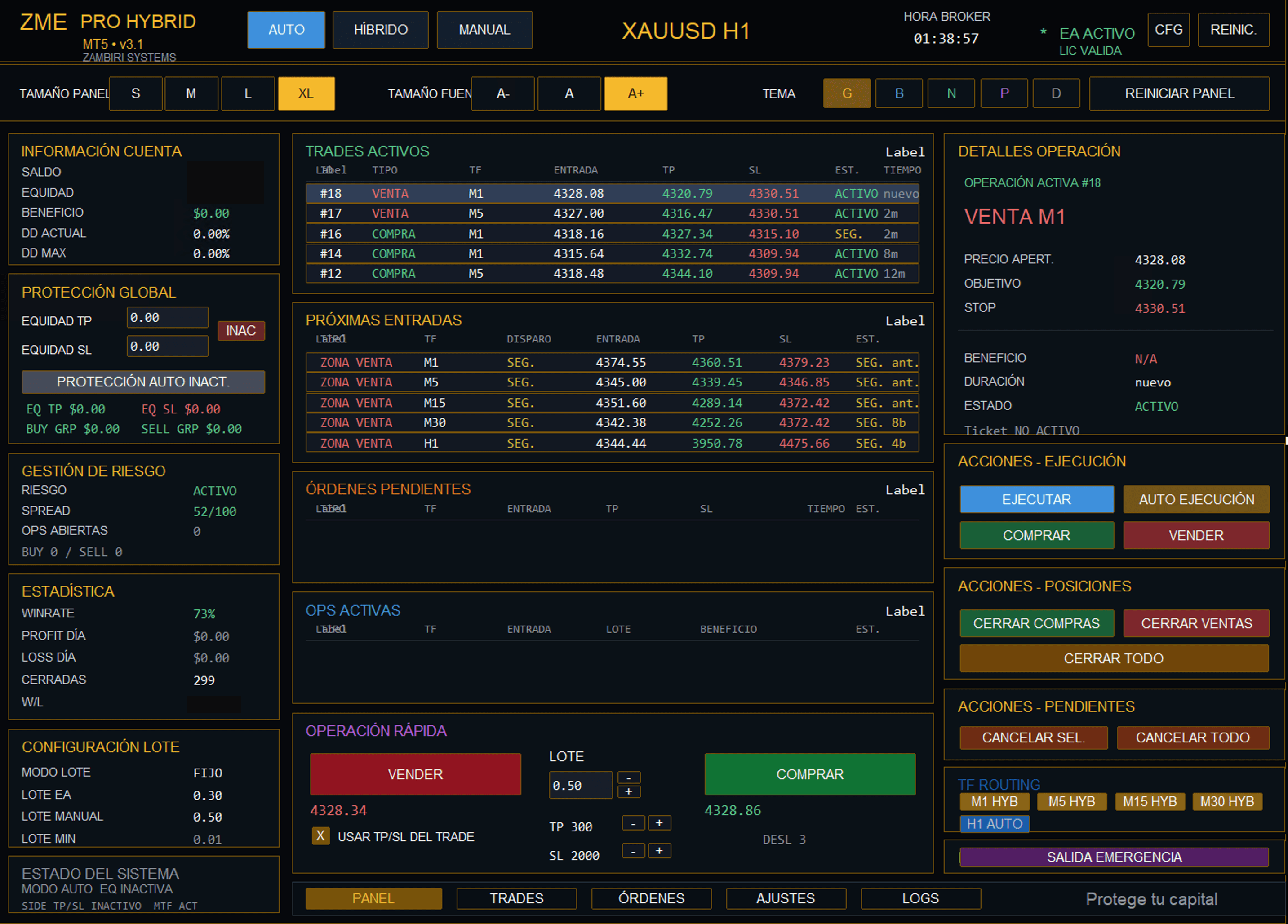Set panel size to M
This screenshot has width=1288, height=924.
(191, 93)
